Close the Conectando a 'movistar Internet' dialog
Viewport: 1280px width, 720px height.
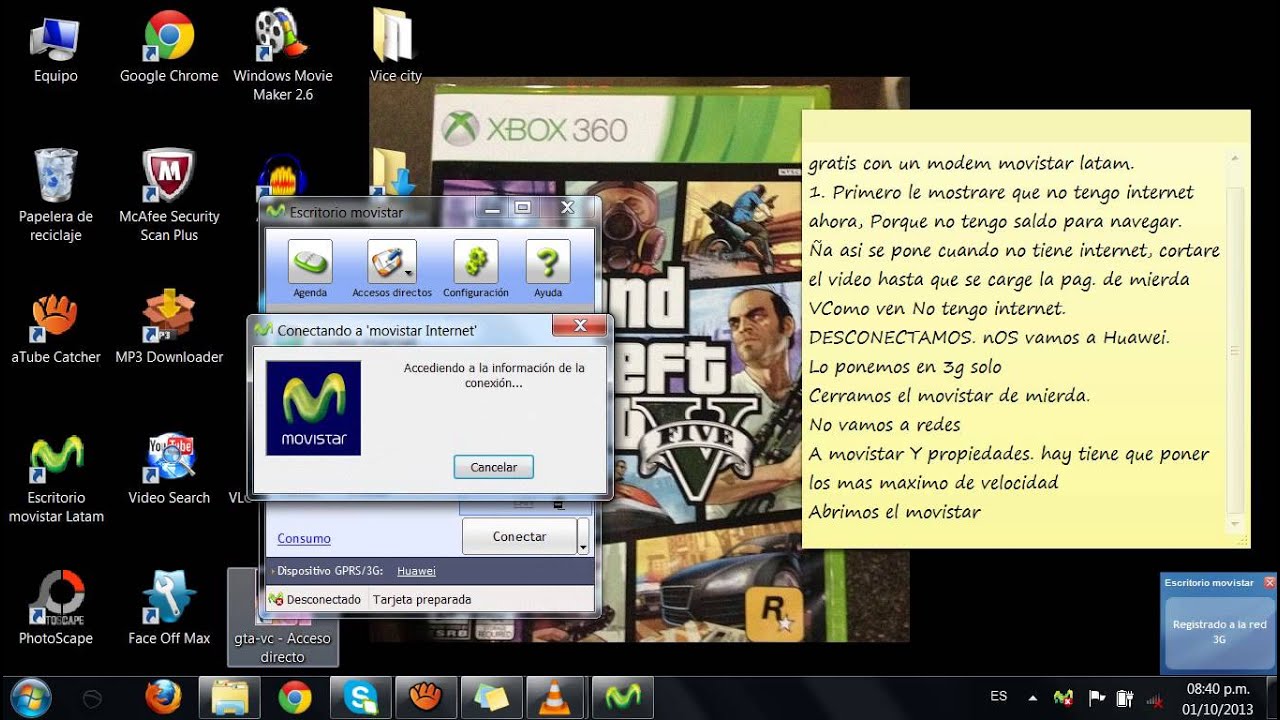point(581,326)
